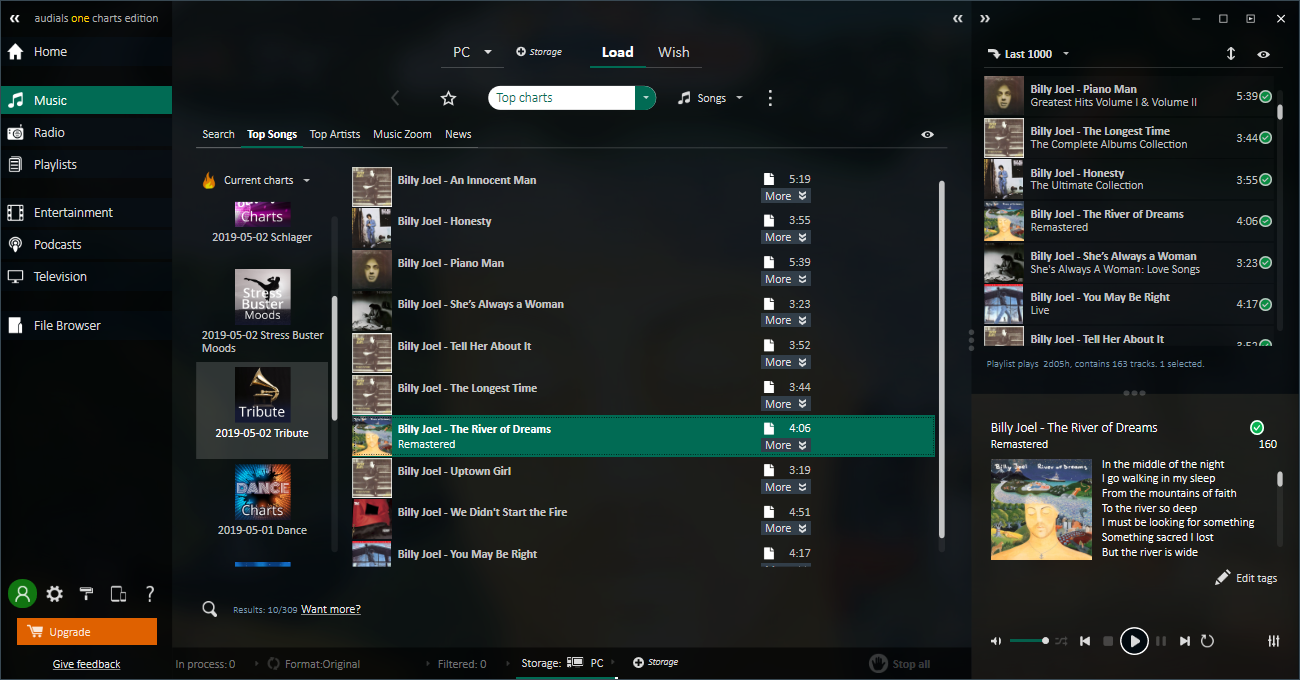
Task: Open the News tab
Action: 458,134
